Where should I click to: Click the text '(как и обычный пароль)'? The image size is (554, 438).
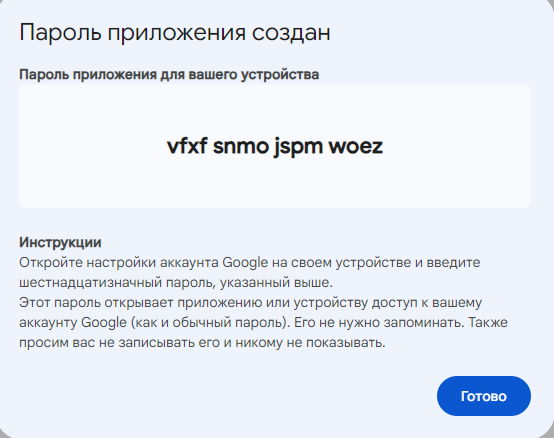click(x=210, y=322)
